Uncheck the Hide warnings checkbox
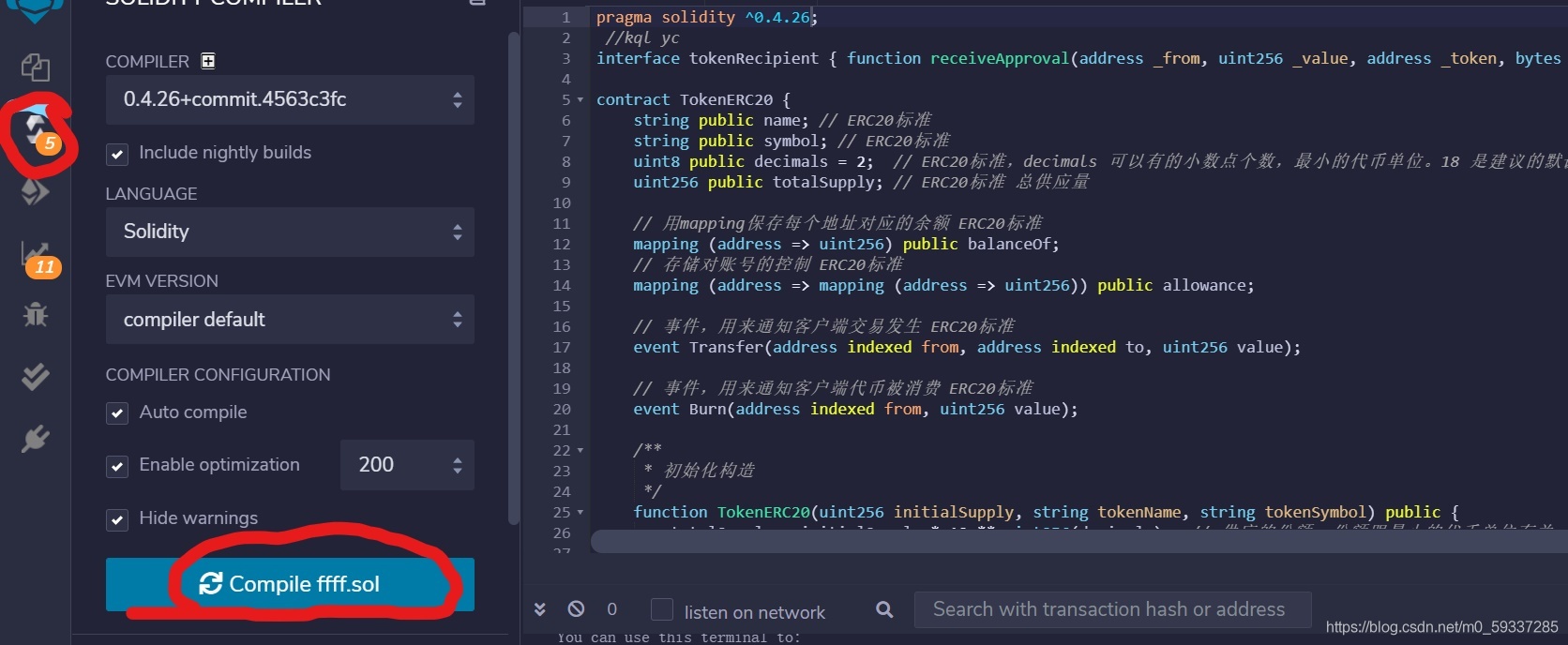This screenshot has width=1568, height=645. point(117,519)
